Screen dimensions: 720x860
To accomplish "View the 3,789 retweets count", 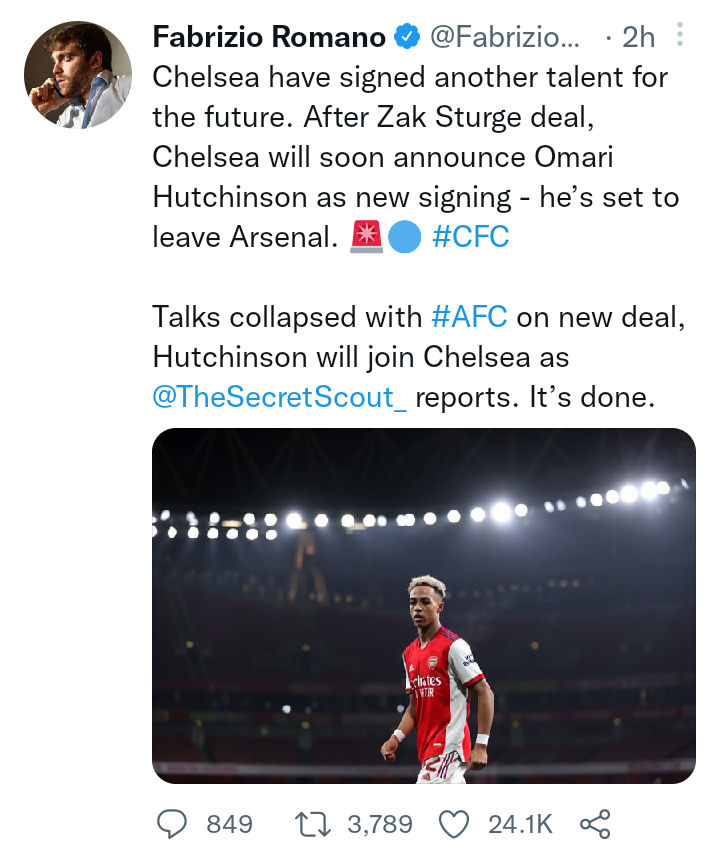I will pos(380,824).
